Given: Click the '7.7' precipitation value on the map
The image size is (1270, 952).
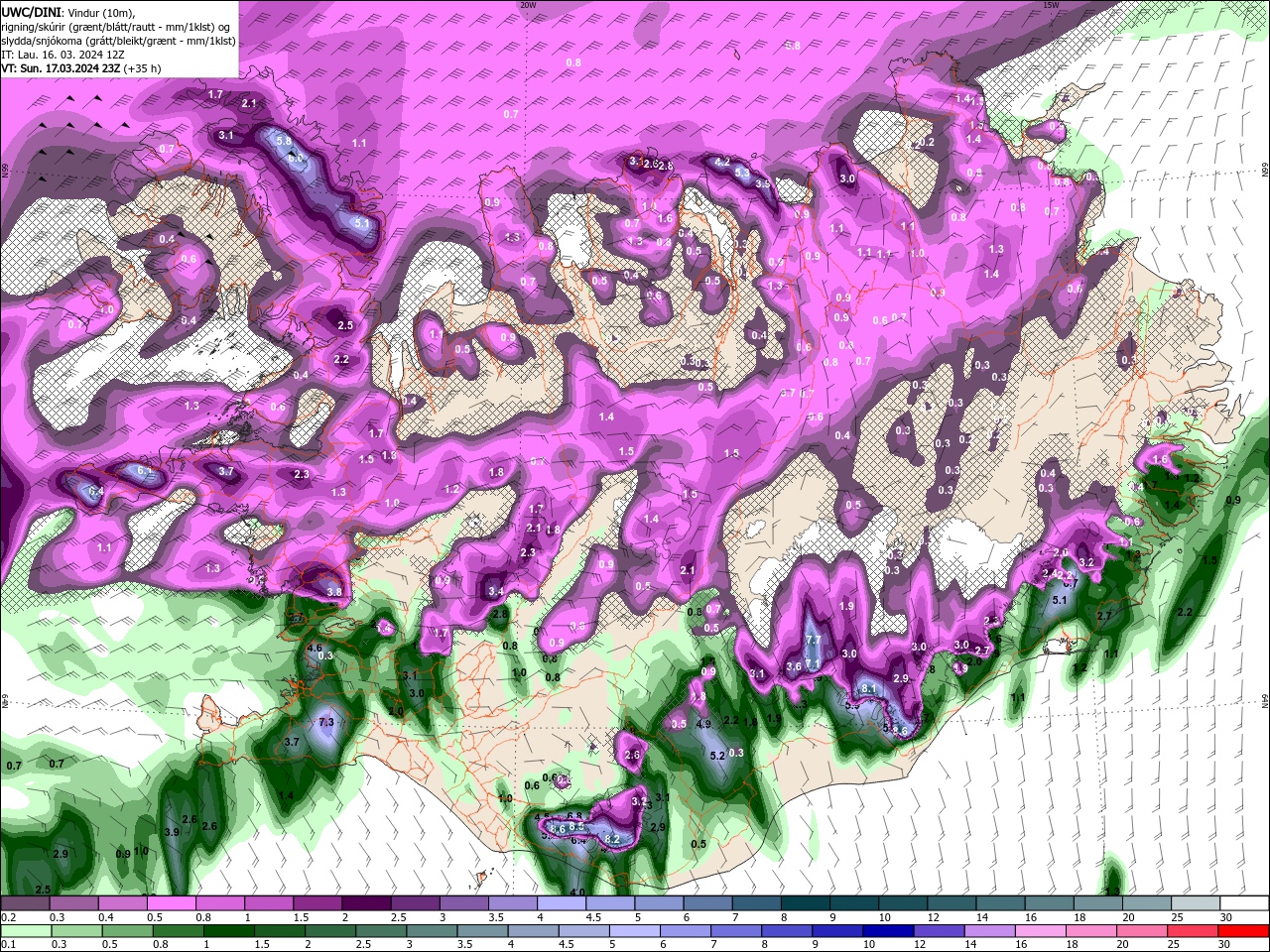Looking at the screenshot, I should coord(813,641).
